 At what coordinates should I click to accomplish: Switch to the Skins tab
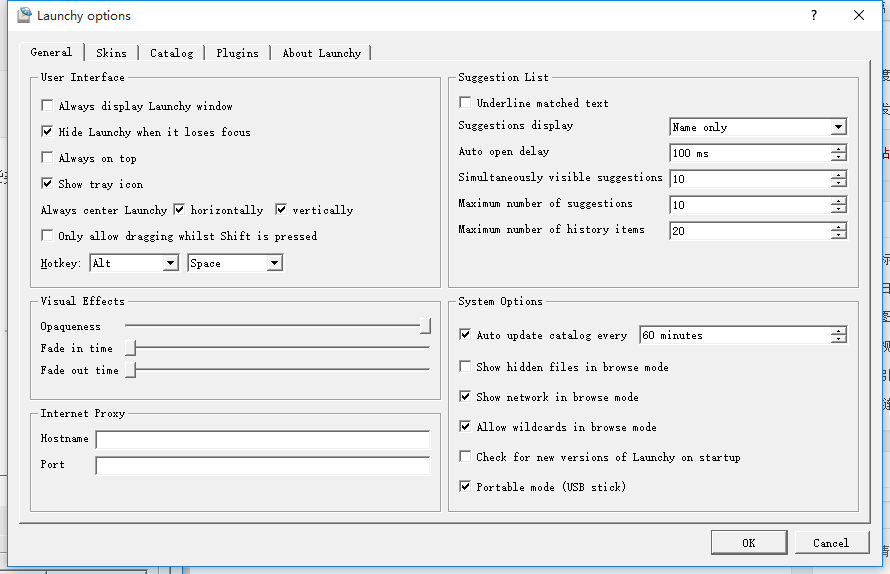click(x=111, y=53)
